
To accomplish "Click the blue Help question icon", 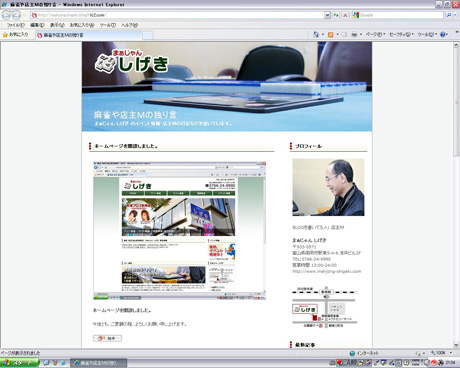I will tap(443, 34).
